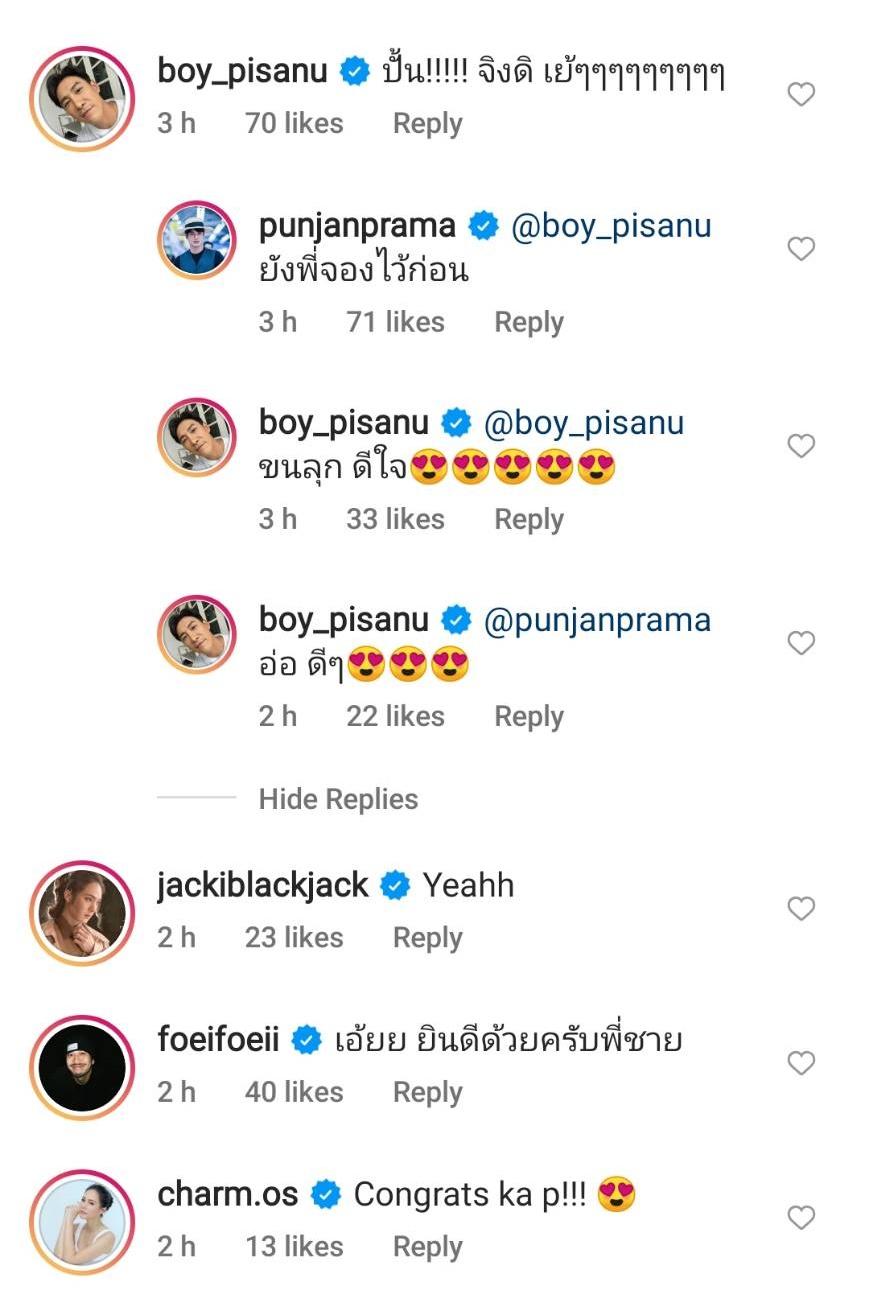Tap heart on punjanprama's reply

point(801,249)
